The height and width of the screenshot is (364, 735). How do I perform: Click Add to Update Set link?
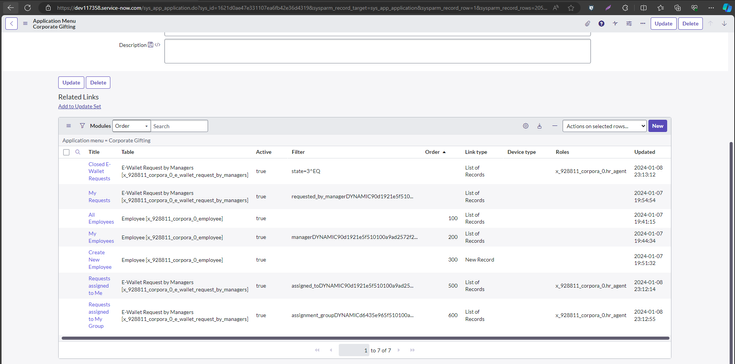[x=80, y=106]
